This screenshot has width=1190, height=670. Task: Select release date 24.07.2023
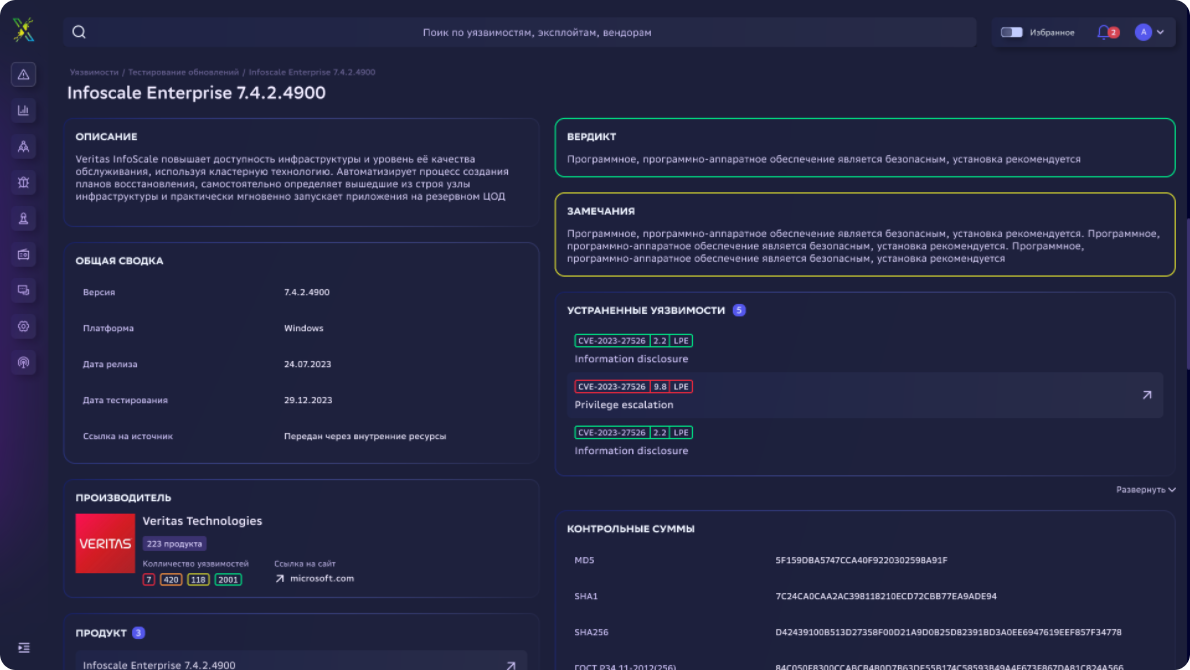307,364
